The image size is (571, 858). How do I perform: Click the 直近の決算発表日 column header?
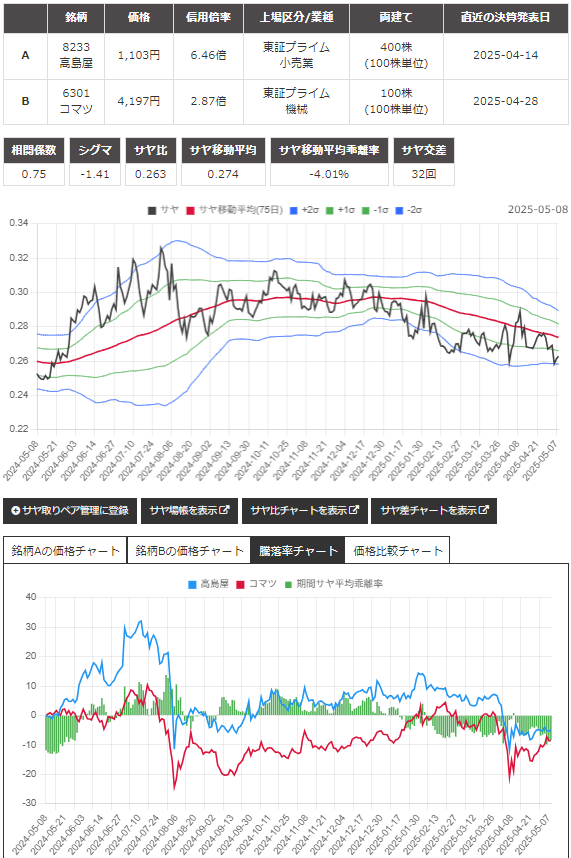click(505, 18)
